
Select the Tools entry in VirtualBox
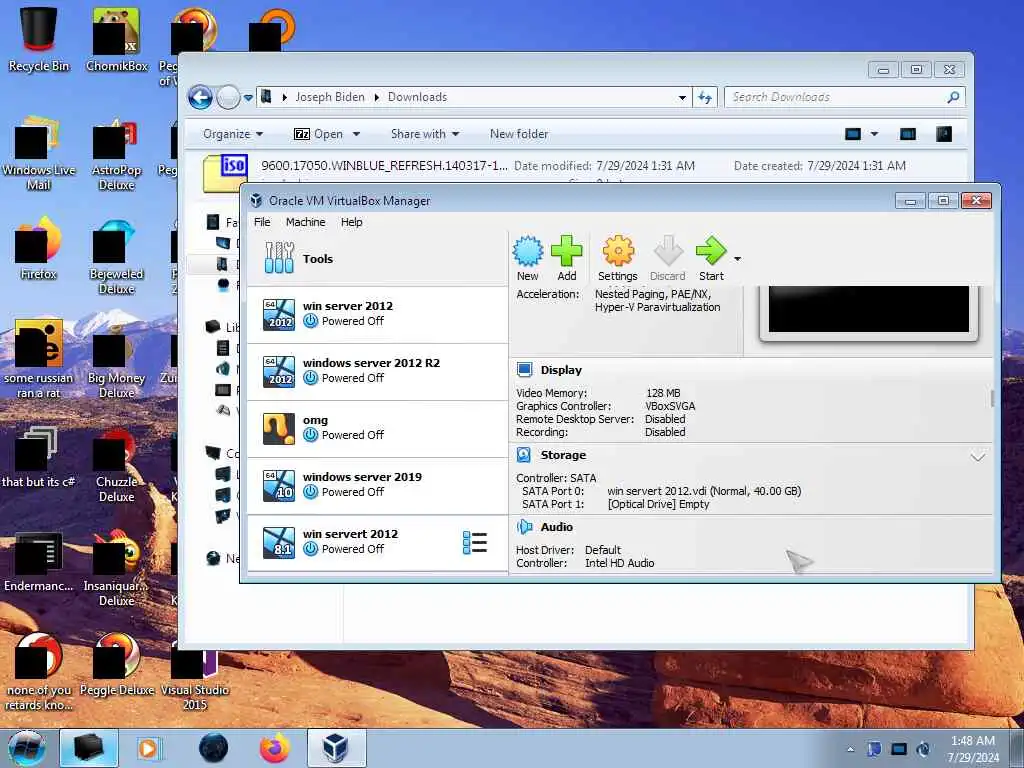pos(377,259)
